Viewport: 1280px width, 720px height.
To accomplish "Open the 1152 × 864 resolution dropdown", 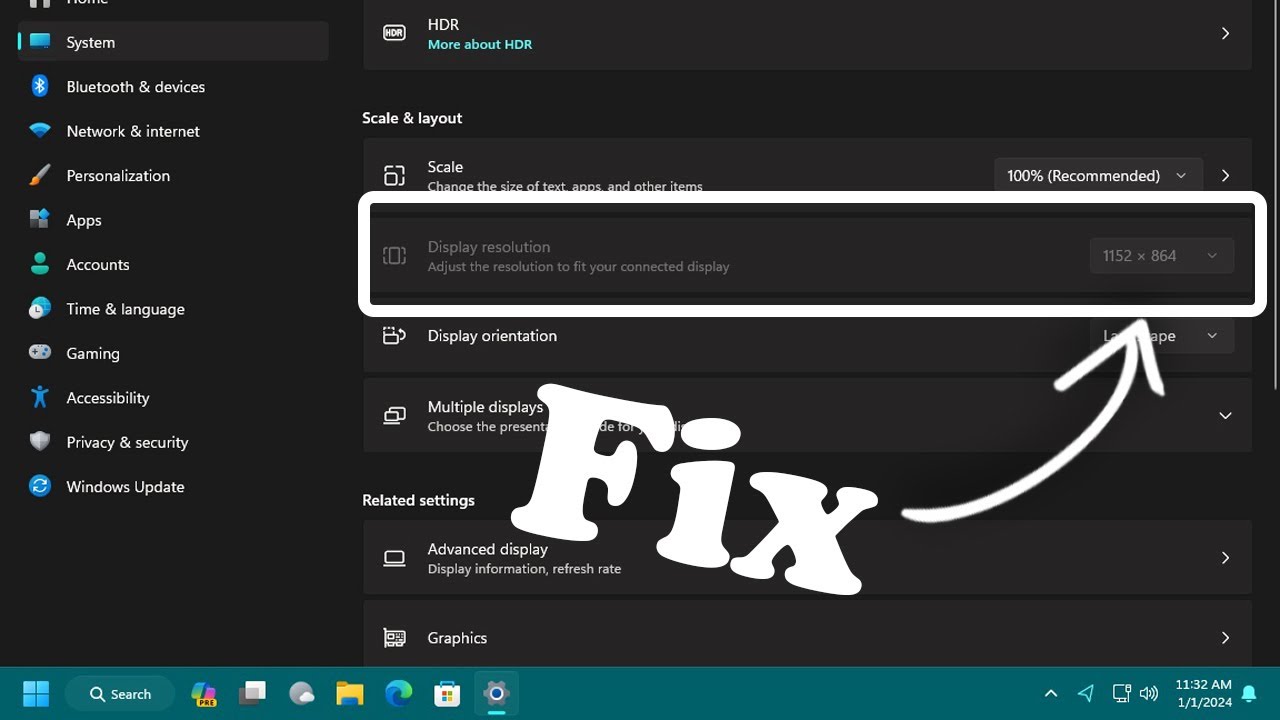I will click(x=1161, y=256).
